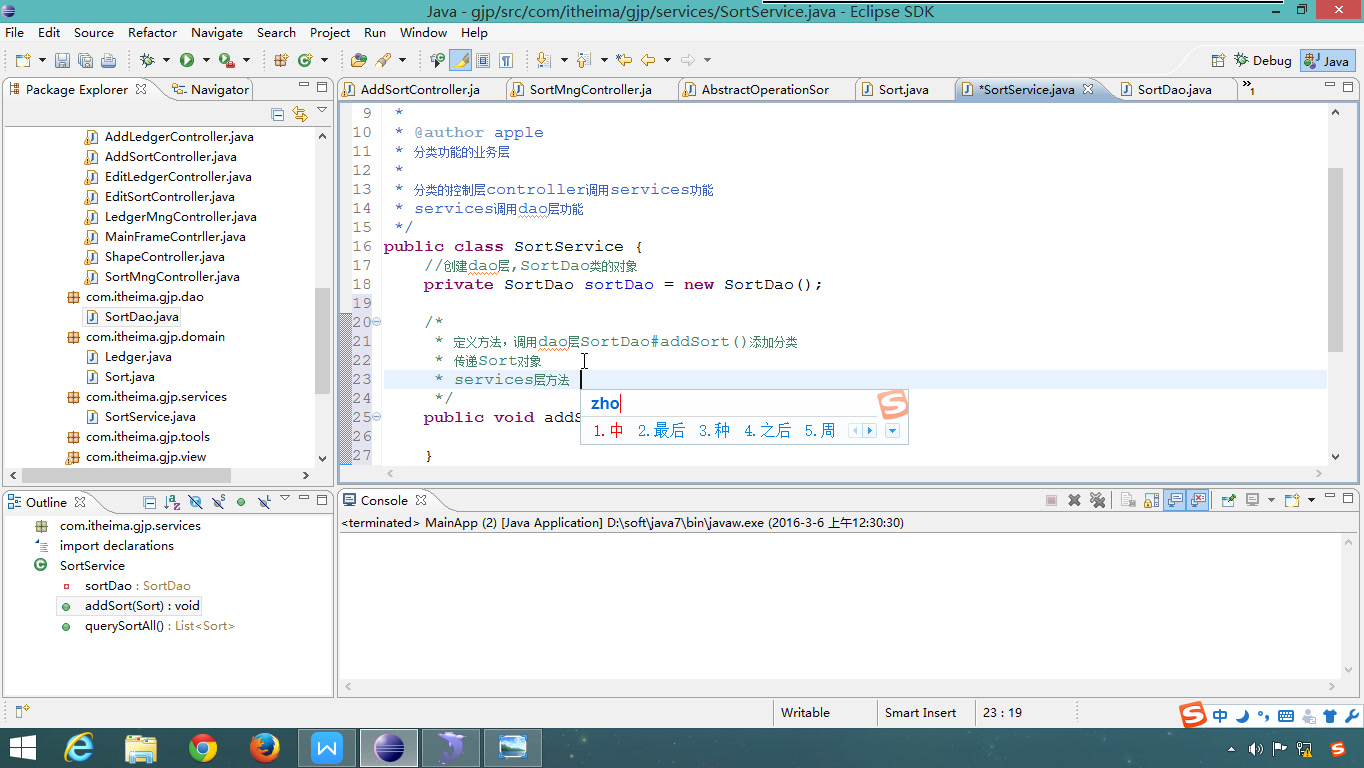Switch to the SortDao.java editor tab
Viewport: 1364px width, 768px height.
(1174, 89)
